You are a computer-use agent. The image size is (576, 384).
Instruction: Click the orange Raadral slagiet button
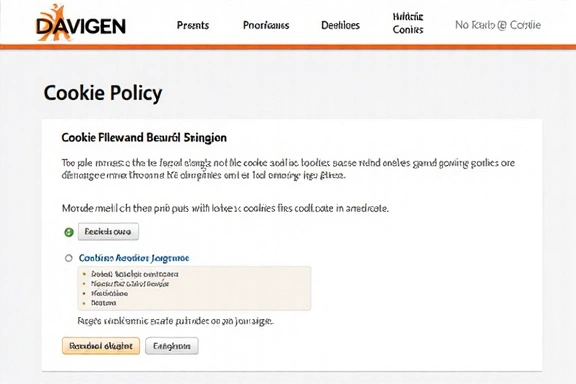(x=101, y=346)
